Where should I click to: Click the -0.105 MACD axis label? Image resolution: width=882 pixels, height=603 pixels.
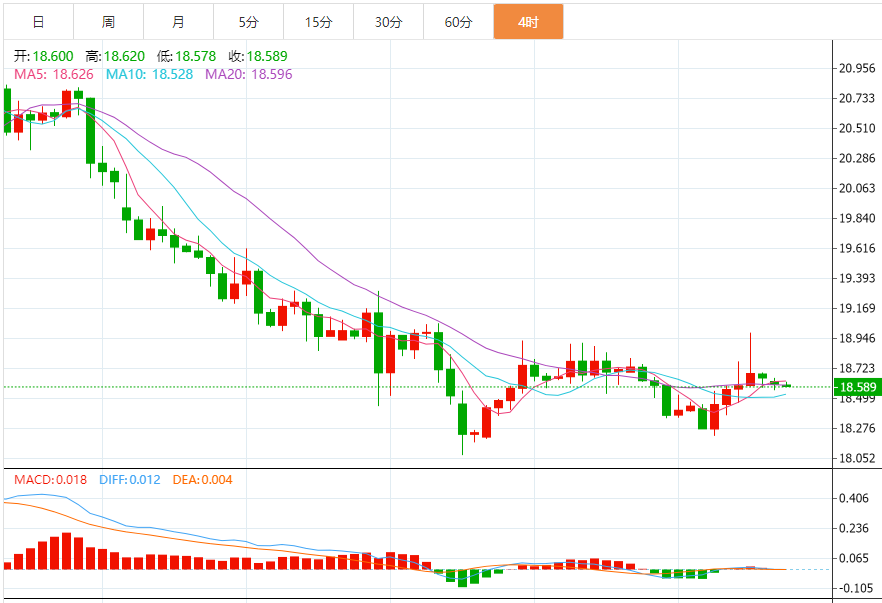(x=856, y=588)
